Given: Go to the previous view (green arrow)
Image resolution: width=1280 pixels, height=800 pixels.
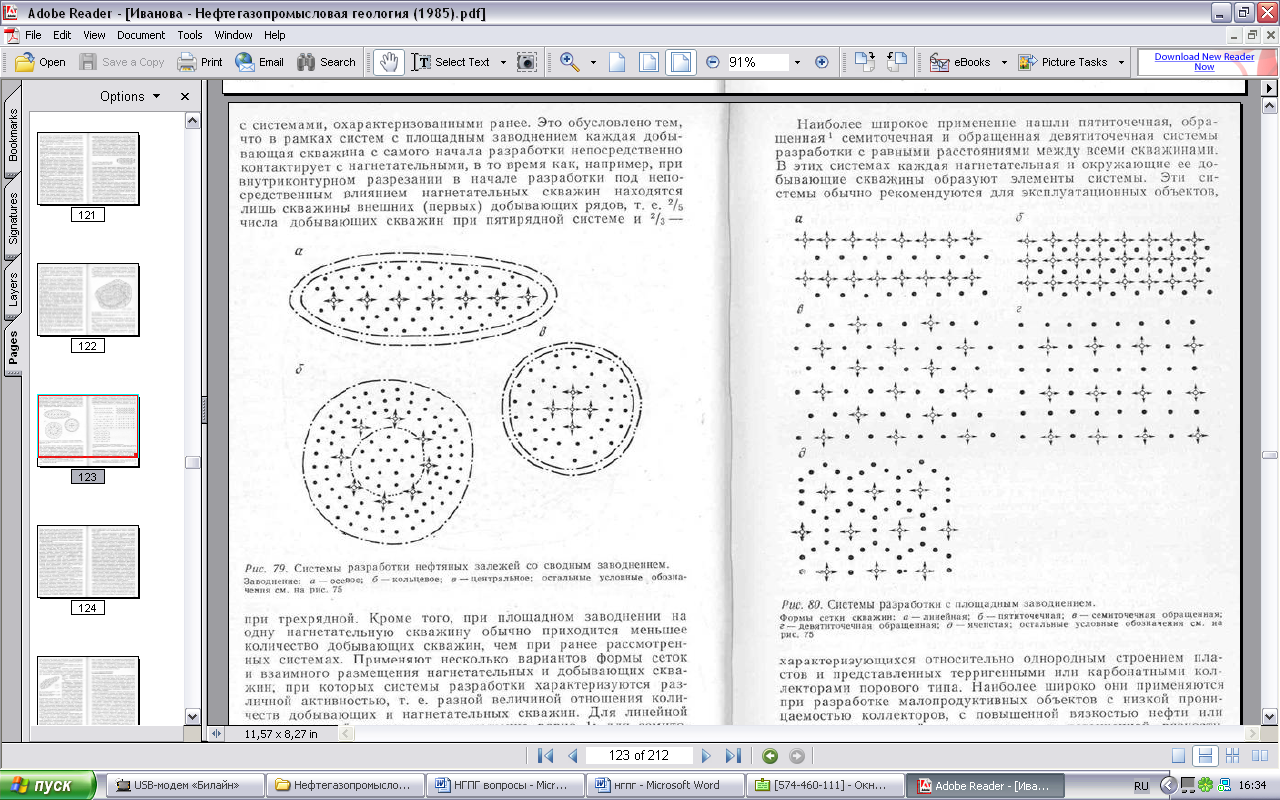Looking at the screenshot, I should tap(769, 756).
